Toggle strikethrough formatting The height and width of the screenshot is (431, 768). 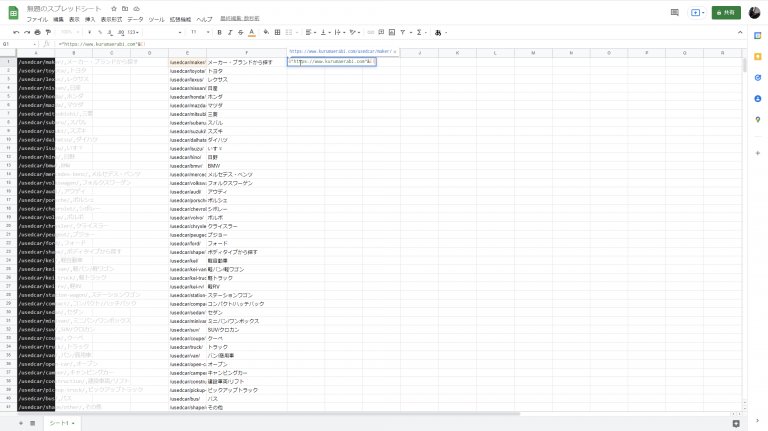click(x=238, y=32)
